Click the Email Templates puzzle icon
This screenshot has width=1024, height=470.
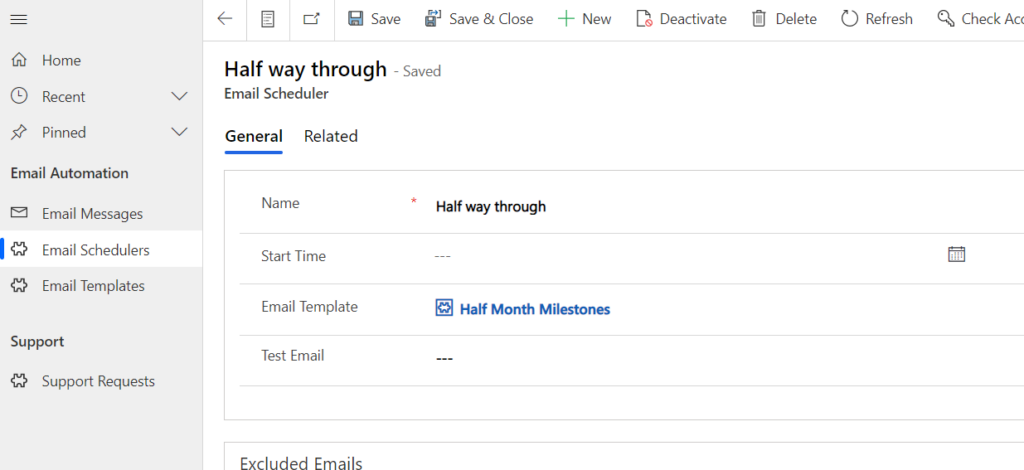(20, 285)
